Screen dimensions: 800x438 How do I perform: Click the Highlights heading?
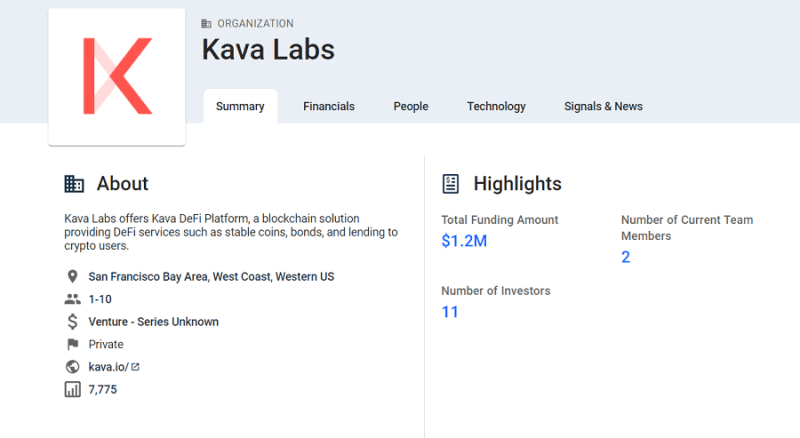click(517, 184)
